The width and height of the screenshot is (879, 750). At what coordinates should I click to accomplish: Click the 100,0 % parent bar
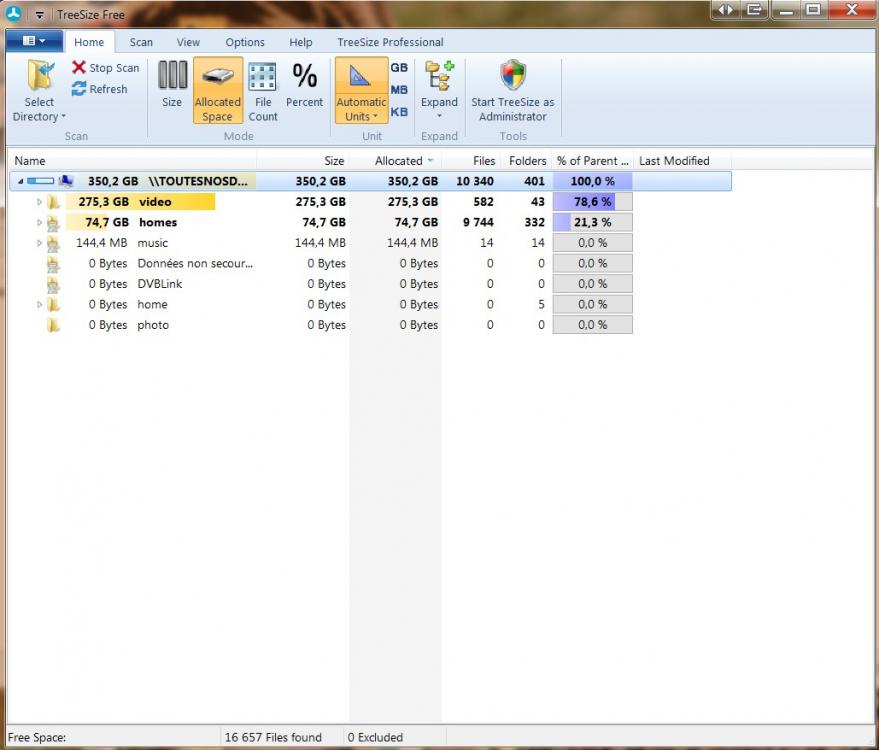click(593, 182)
